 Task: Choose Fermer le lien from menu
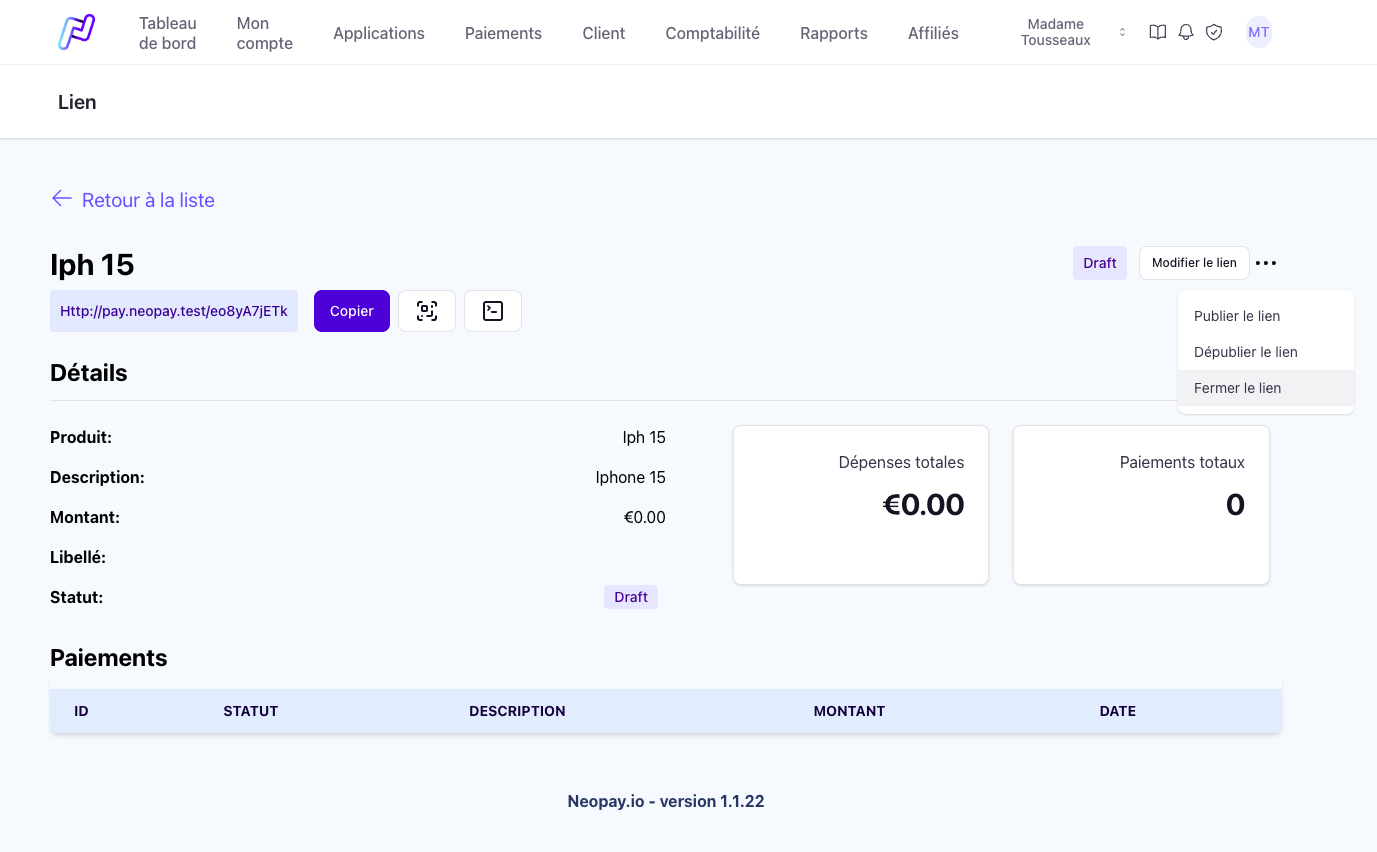click(x=1237, y=388)
